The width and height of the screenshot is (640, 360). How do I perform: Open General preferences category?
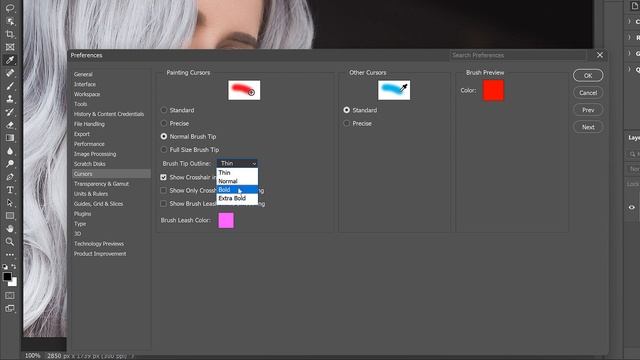pos(83,74)
